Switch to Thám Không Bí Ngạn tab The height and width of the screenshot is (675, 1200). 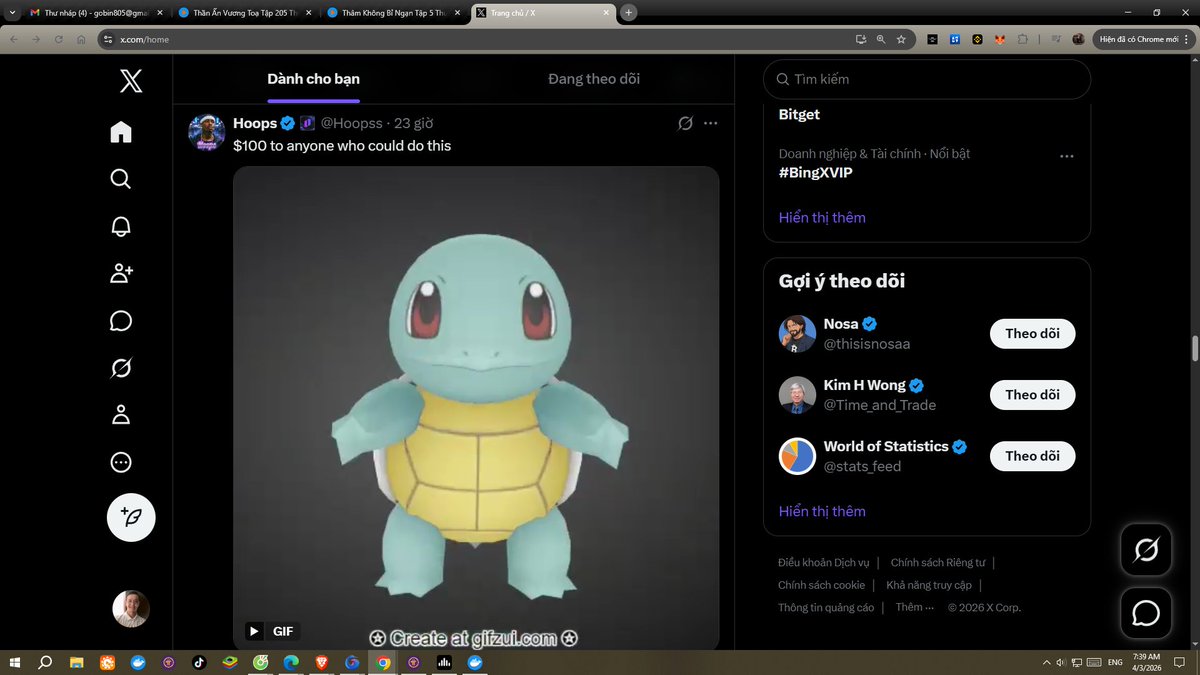pos(394,13)
